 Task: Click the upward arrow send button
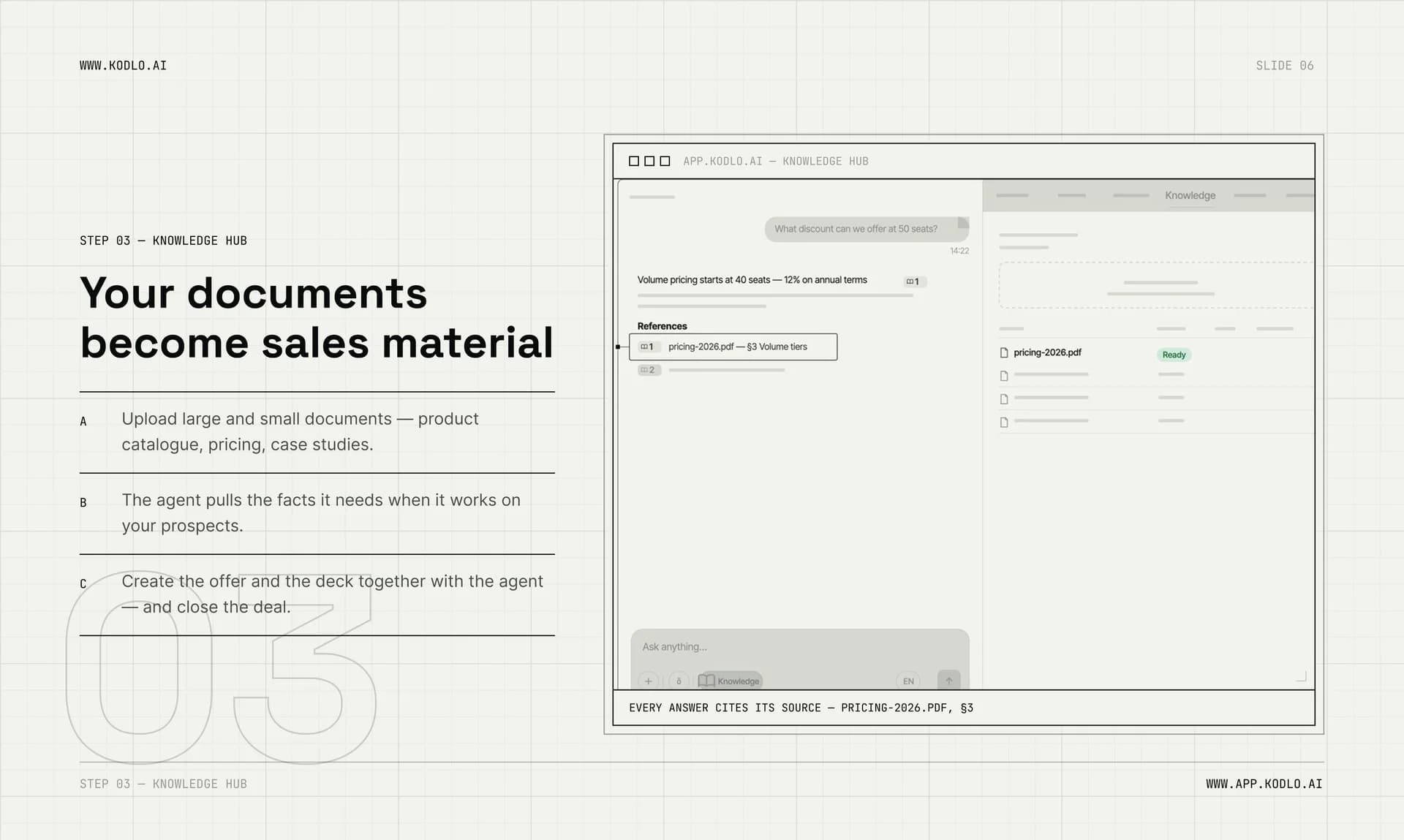click(x=948, y=681)
